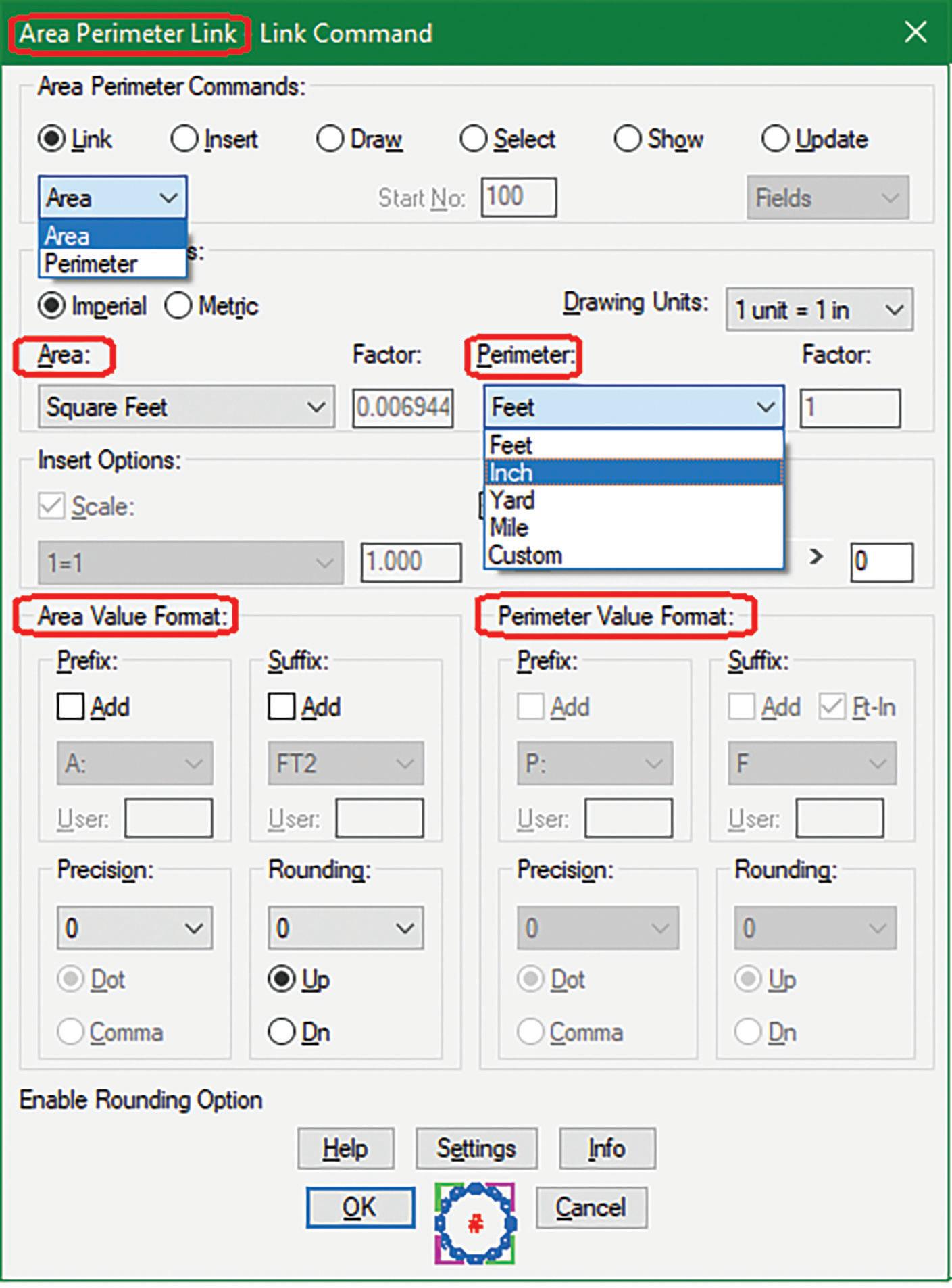Choose the Metric units radio option
This screenshot has height=1288, width=952.
tap(179, 306)
